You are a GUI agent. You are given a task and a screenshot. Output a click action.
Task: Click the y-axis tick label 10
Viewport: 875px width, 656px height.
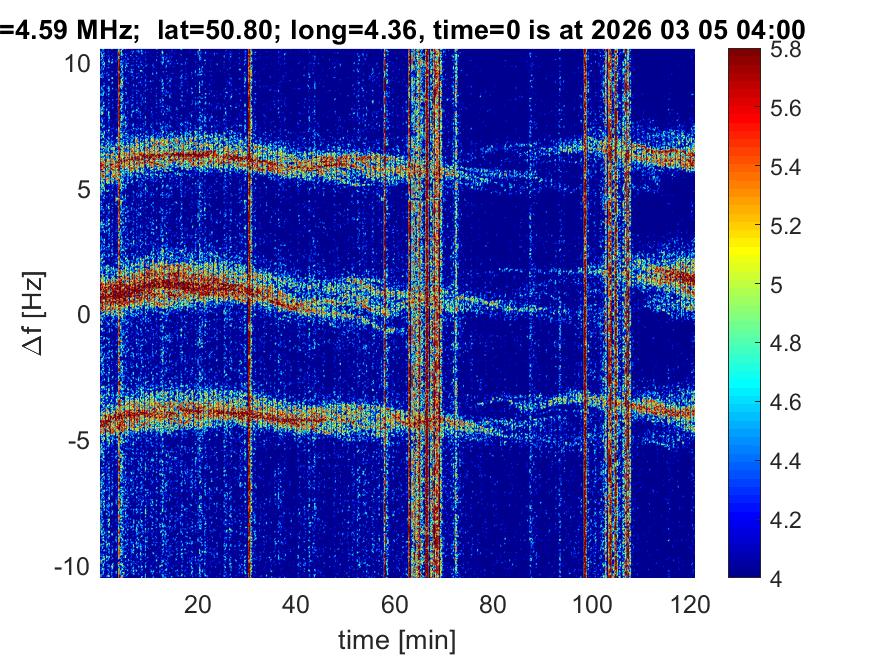(x=79, y=63)
